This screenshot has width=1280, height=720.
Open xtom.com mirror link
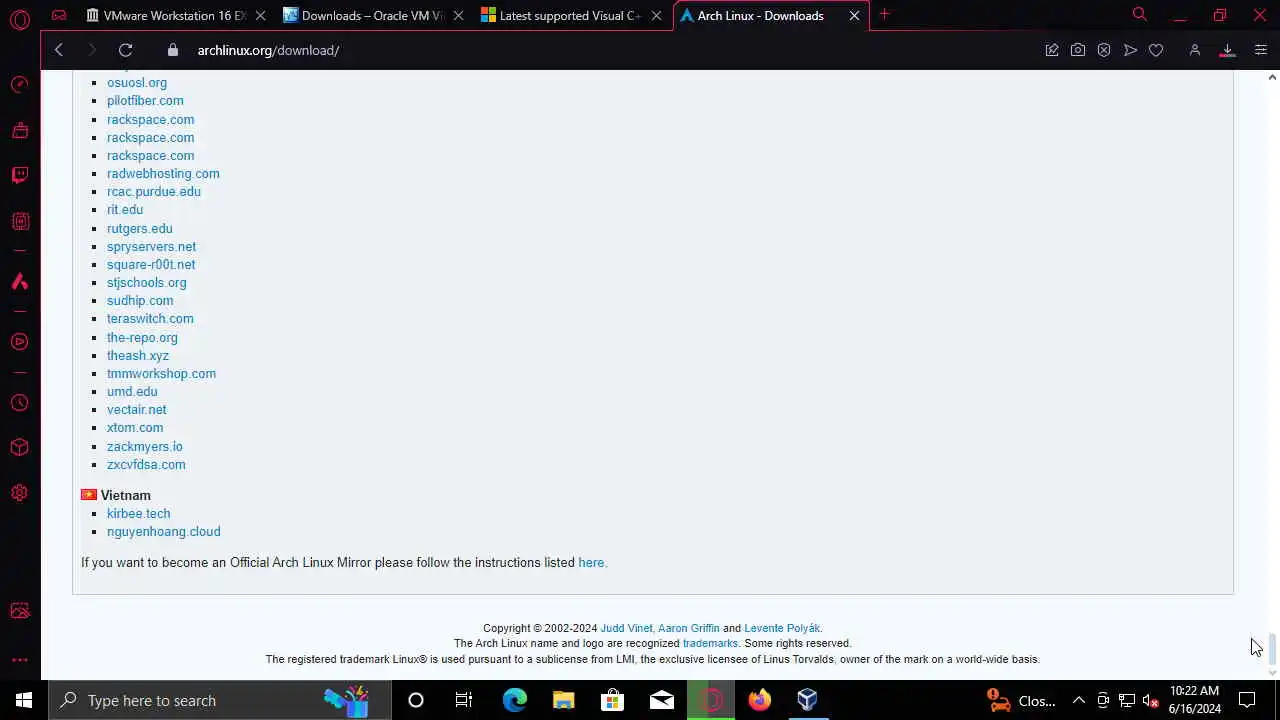[x=135, y=428]
